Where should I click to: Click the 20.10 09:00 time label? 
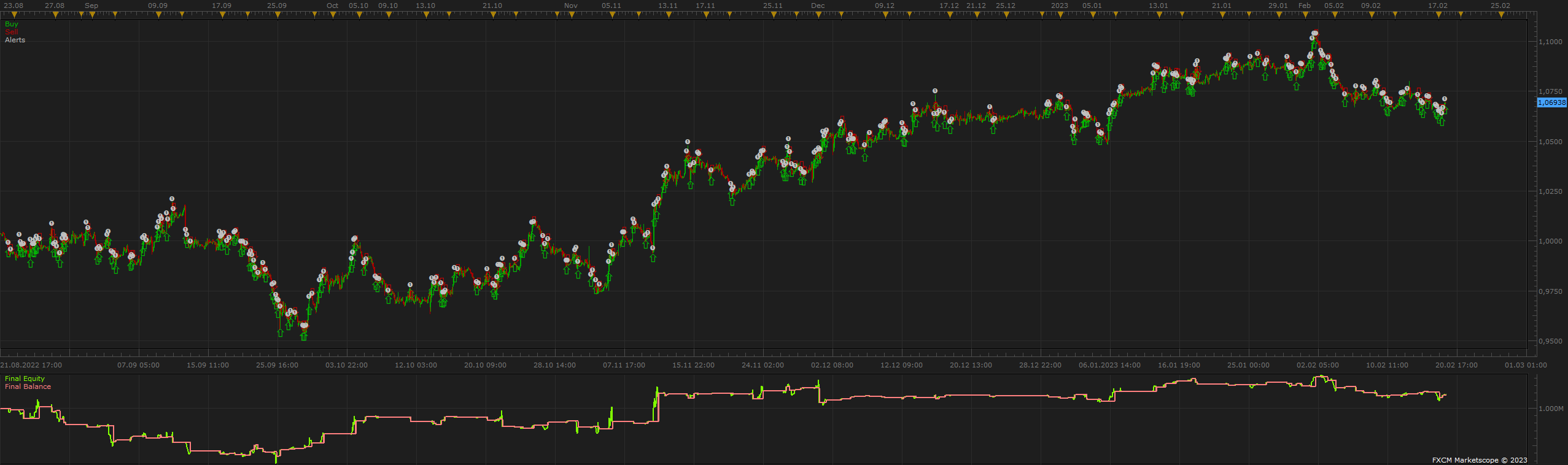coord(485,365)
